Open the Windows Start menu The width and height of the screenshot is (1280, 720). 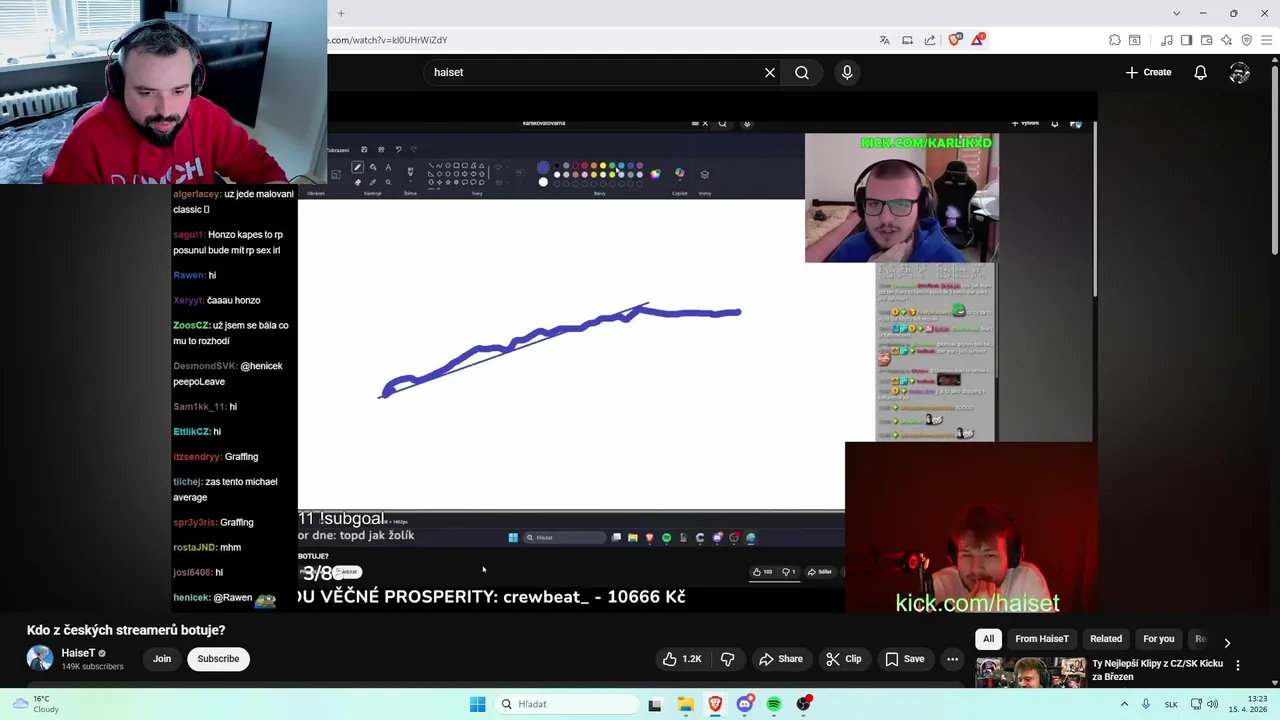(x=478, y=704)
